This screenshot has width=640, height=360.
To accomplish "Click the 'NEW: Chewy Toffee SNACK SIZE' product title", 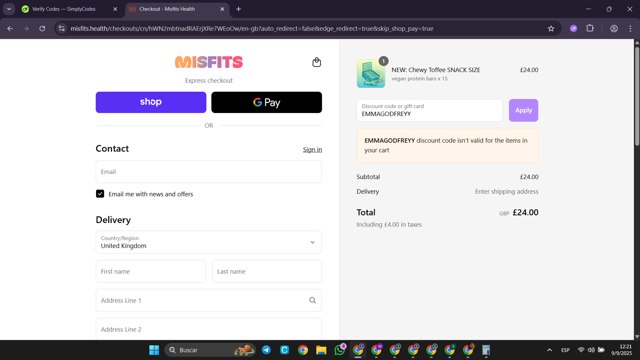I will [436, 70].
